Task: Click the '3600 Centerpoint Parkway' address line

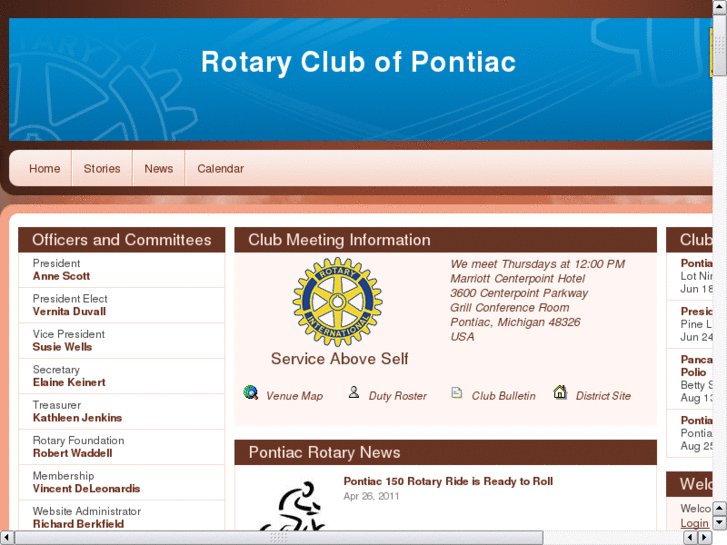Action: 519,293
